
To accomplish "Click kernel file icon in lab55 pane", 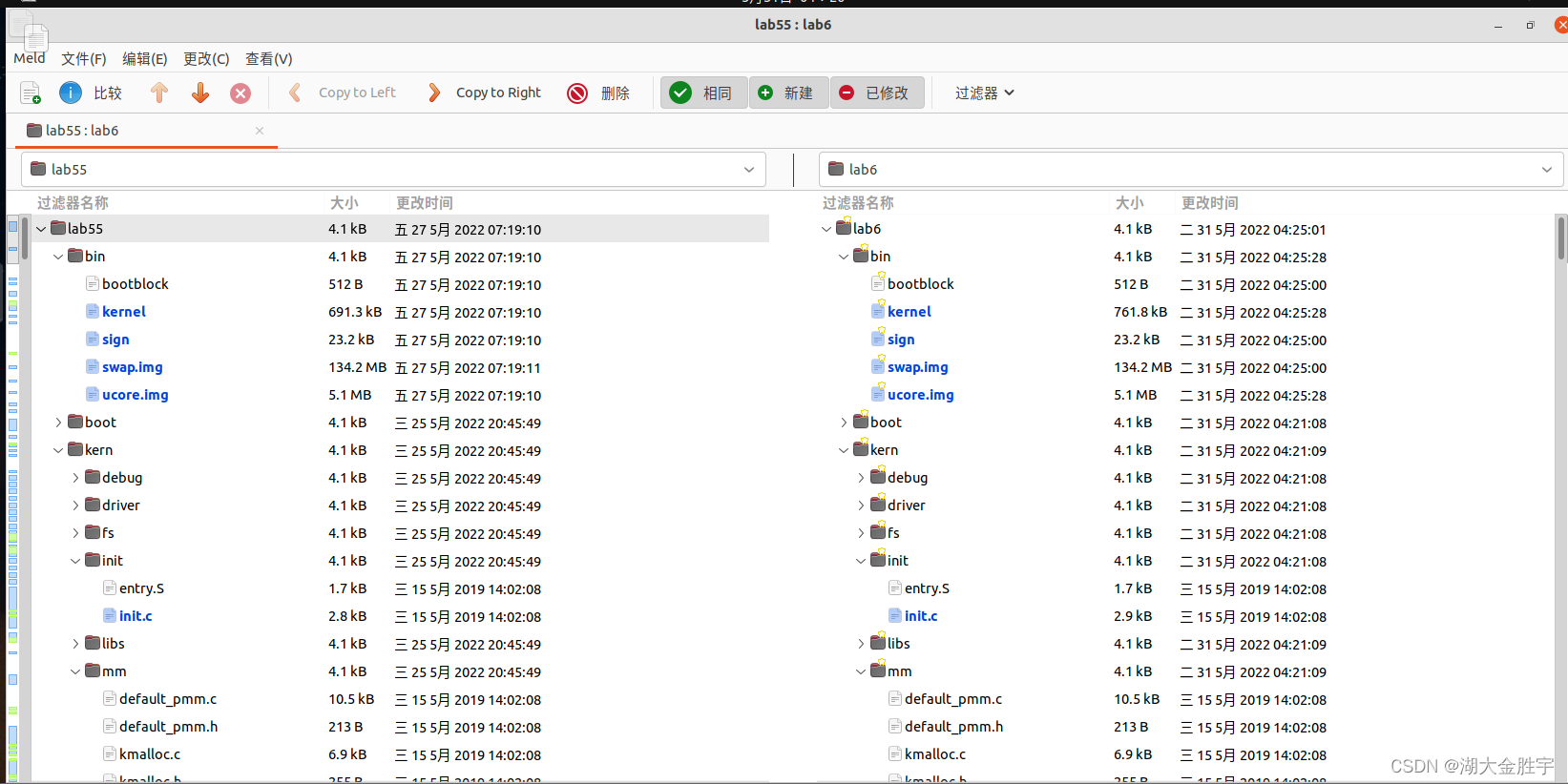I will tap(93, 311).
